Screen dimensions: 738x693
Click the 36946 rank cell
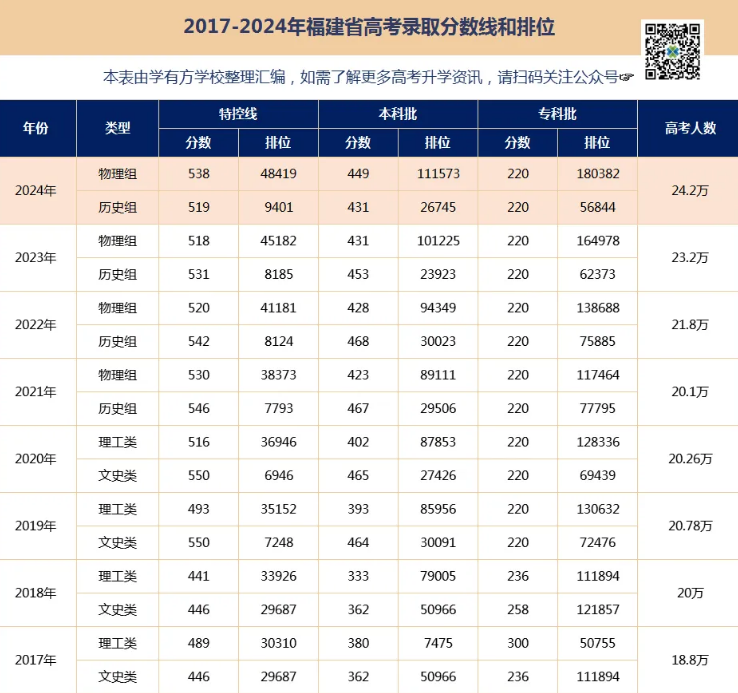[279, 442]
